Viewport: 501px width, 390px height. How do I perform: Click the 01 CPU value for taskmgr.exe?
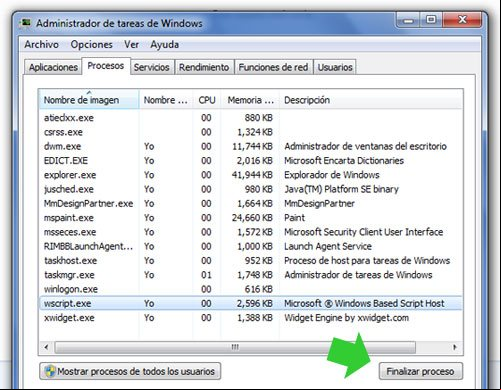click(x=206, y=275)
